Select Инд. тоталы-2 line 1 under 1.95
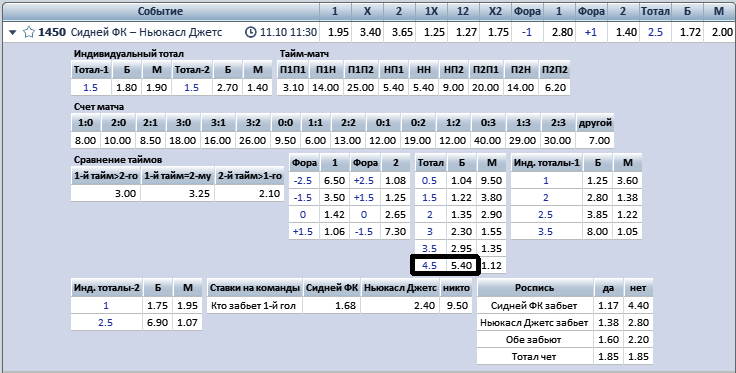 click(188, 305)
